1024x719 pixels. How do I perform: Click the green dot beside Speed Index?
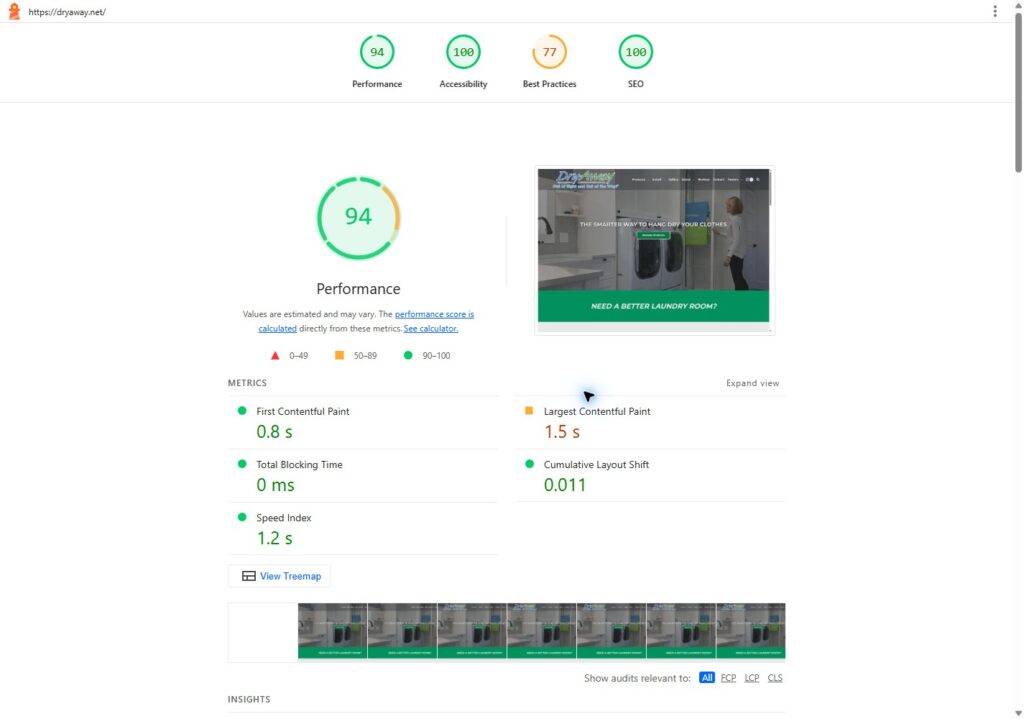[242, 517]
